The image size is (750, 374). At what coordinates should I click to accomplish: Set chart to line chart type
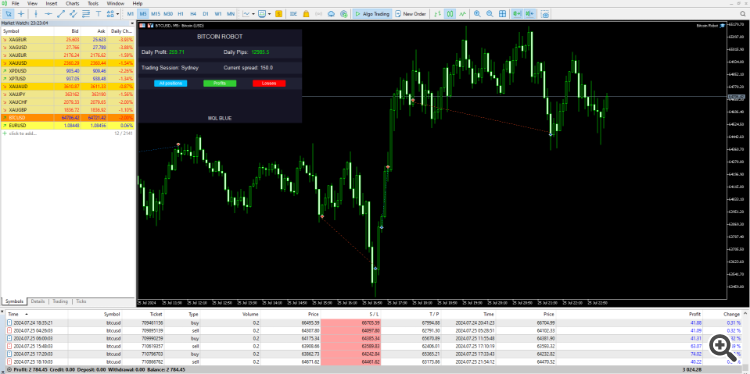(x=462, y=14)
